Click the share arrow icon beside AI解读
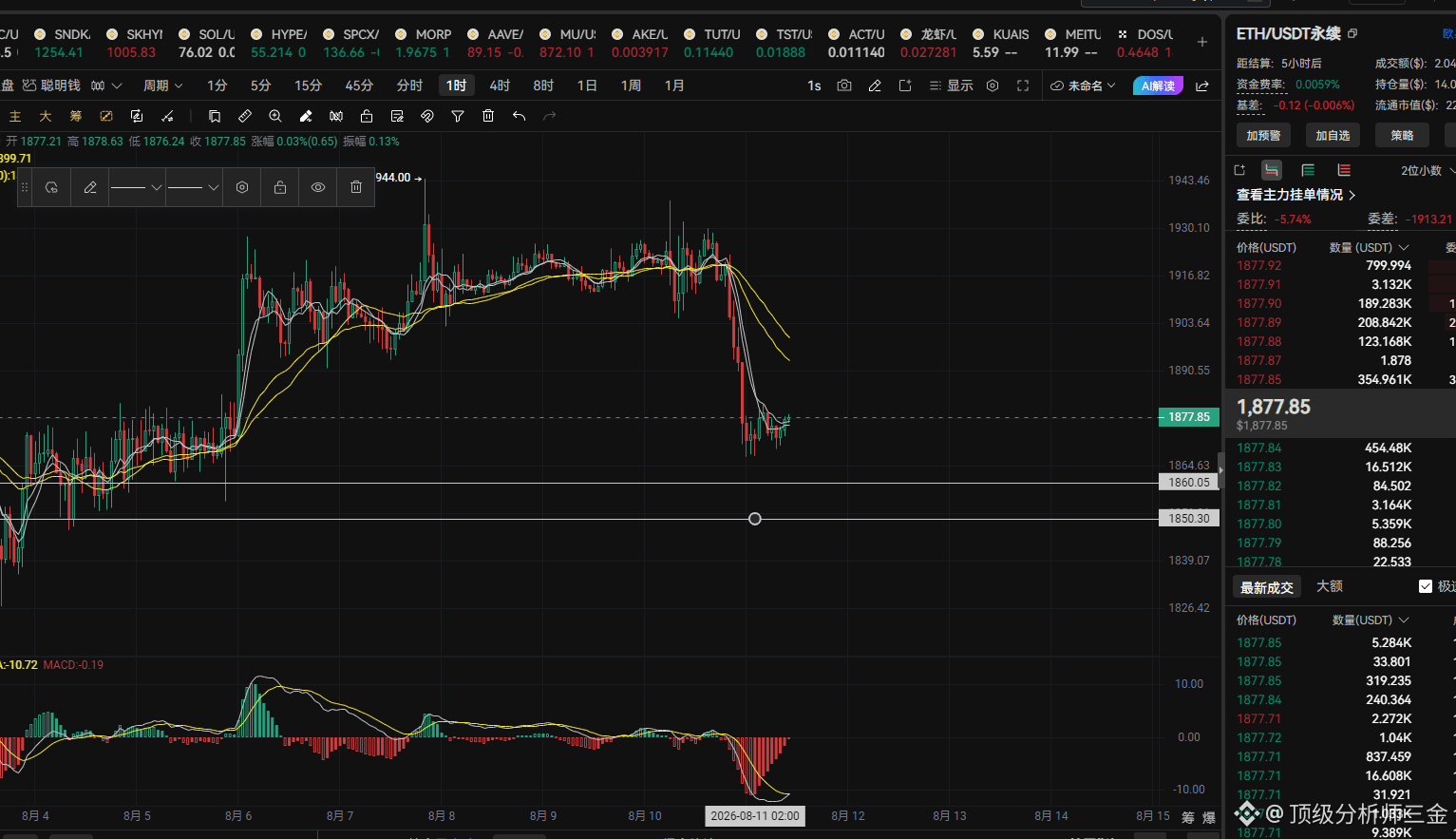This screenshot has width=1456, height=839. 1202,86
